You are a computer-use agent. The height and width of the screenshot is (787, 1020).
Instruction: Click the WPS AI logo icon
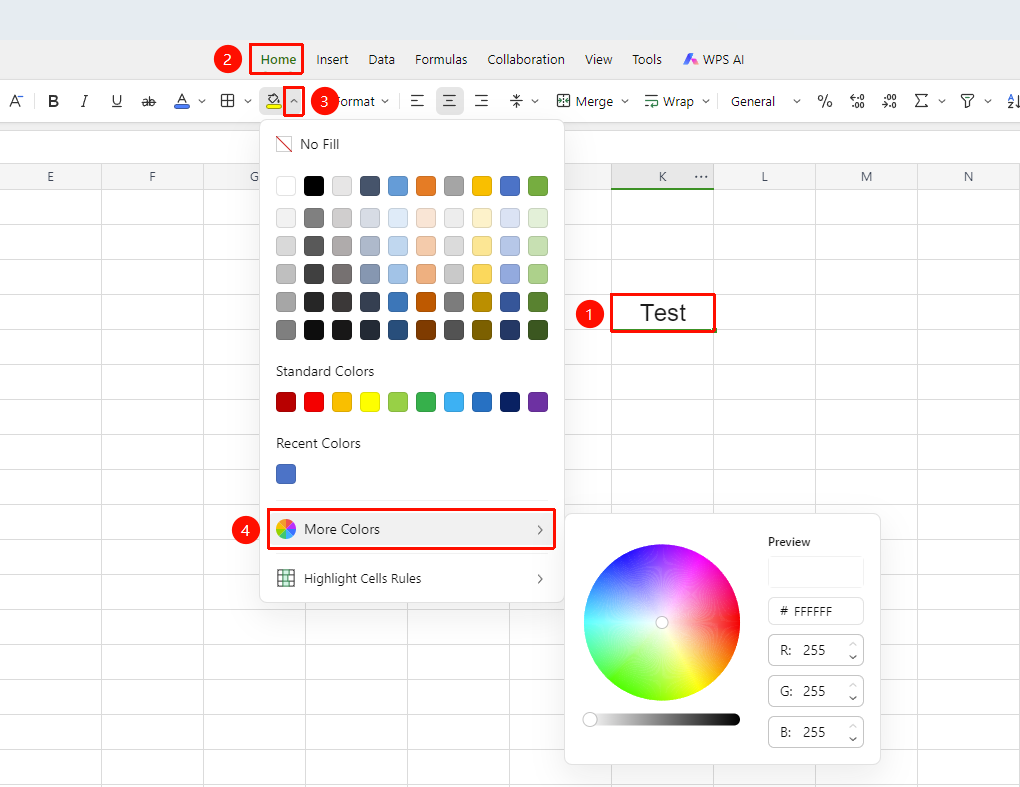[x=690, y=59]
